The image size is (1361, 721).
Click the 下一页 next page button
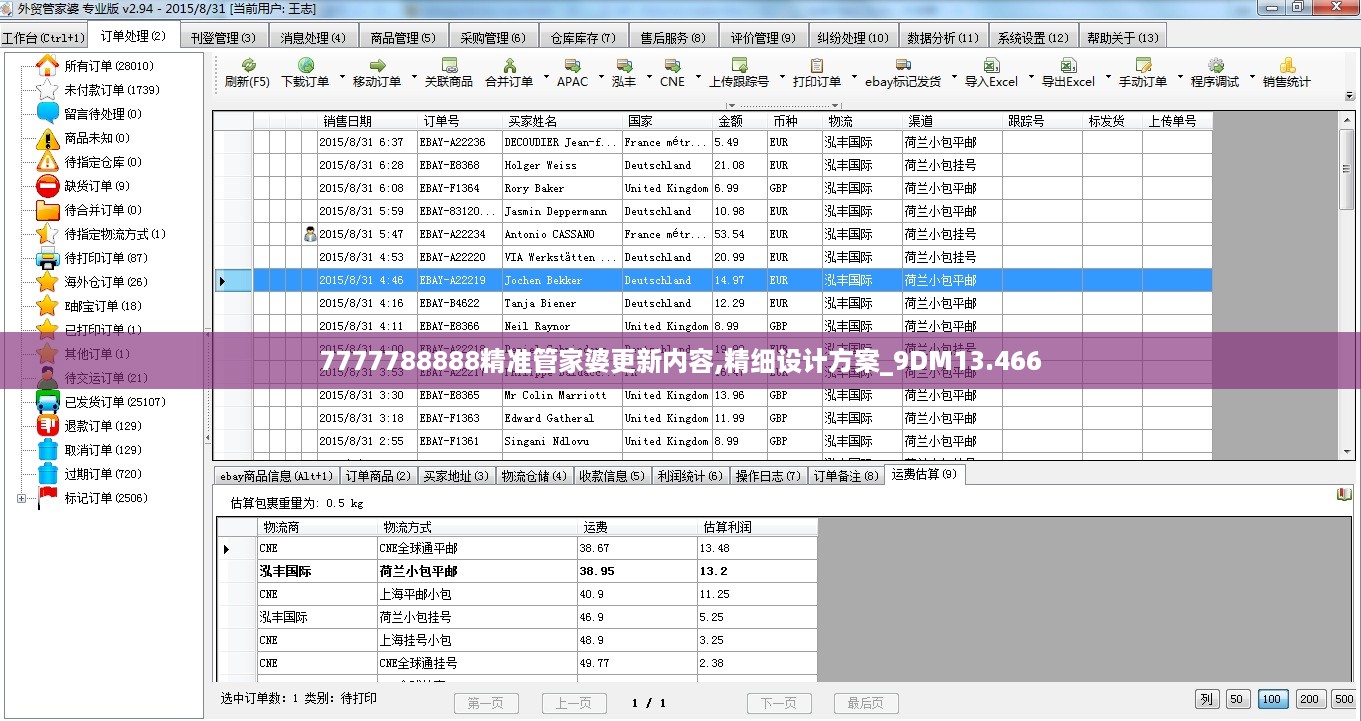point(779,703)
